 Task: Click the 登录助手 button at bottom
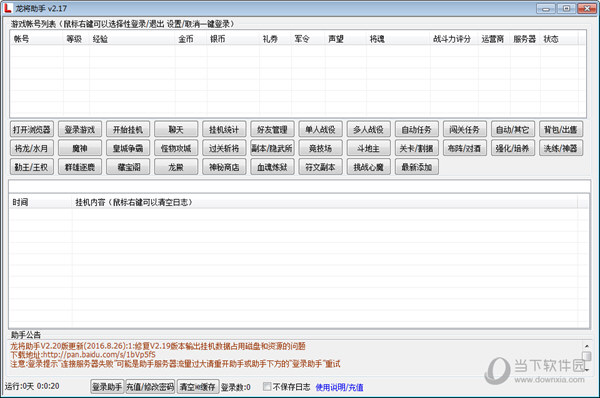[x=107, y=387]
